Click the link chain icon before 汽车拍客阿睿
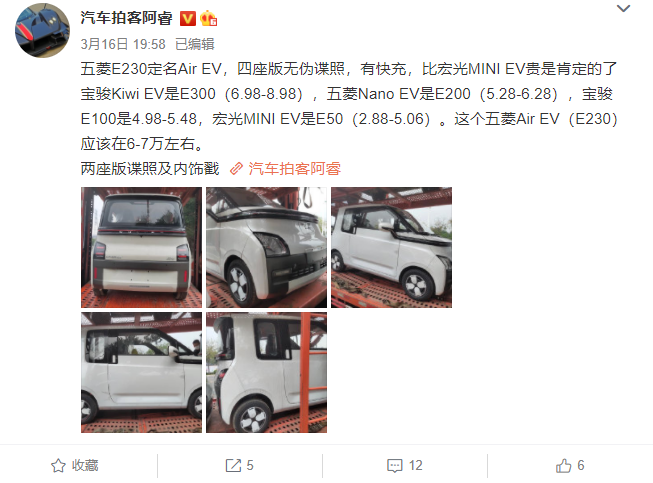This screenshot has height=483, width=653. pyautogui.click(x=237, y=169)
